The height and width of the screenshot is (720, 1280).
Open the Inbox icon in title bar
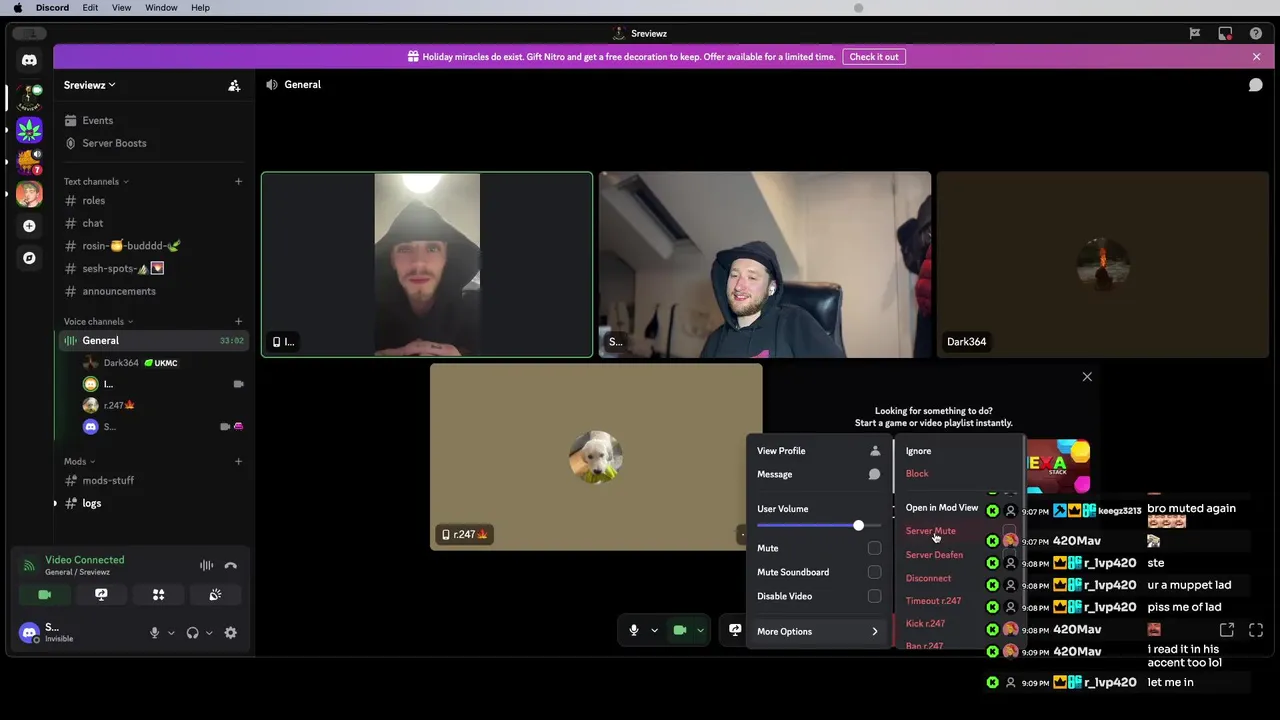click(x=1225, y=33)
